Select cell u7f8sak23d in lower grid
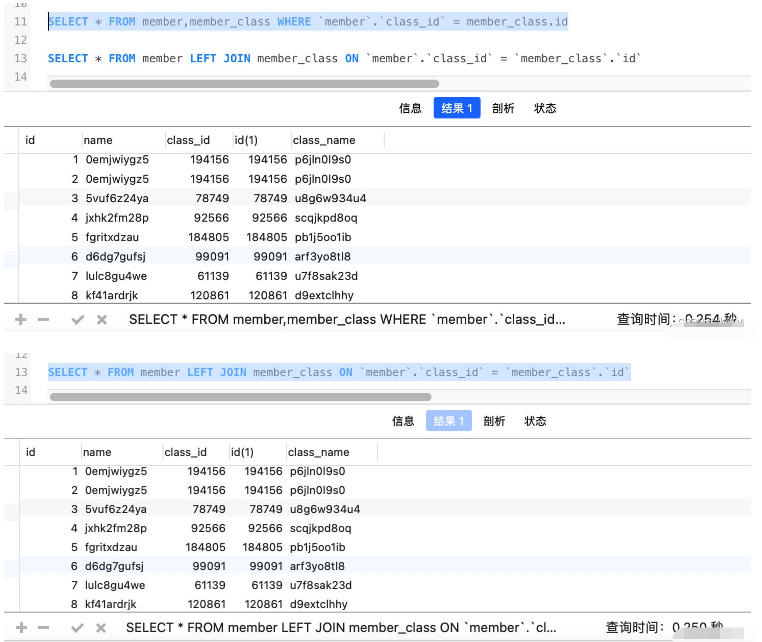The image size is (762, 642). [x=321, y=585]
